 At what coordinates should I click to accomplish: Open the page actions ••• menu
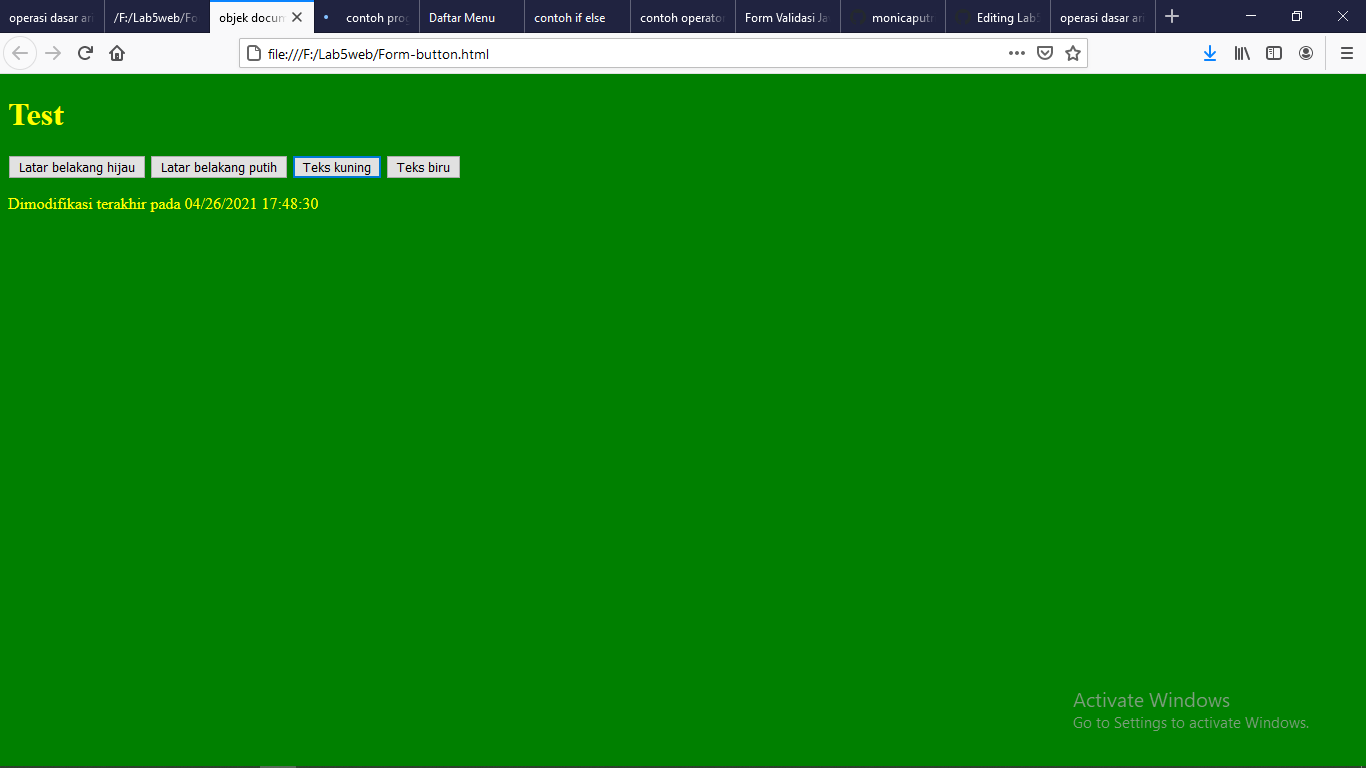tap(1016, 54)
